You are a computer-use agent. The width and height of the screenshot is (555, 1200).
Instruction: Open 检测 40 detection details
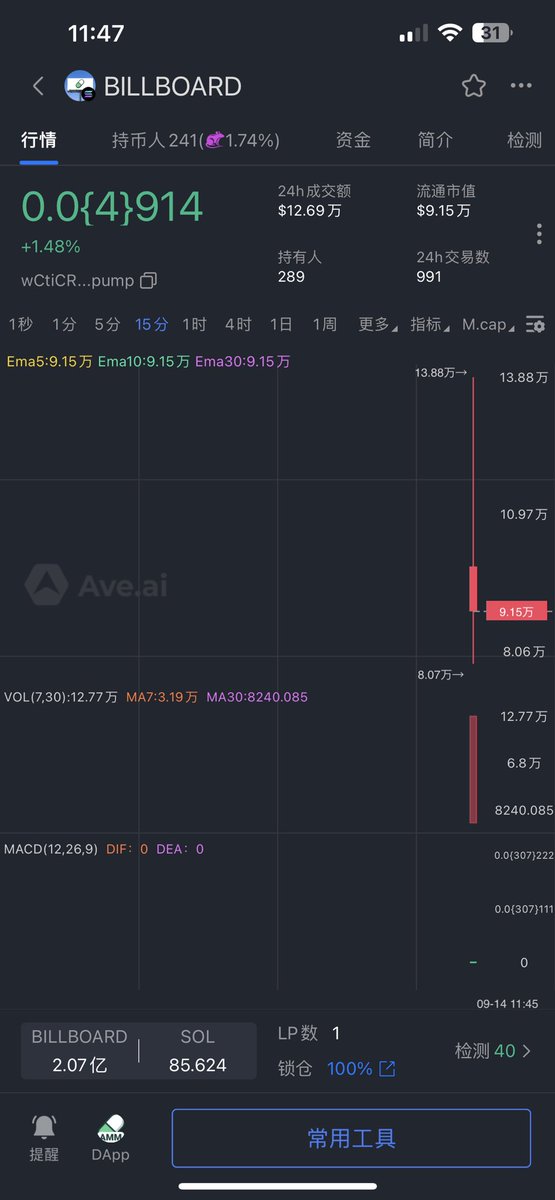tap(494, 1051)
